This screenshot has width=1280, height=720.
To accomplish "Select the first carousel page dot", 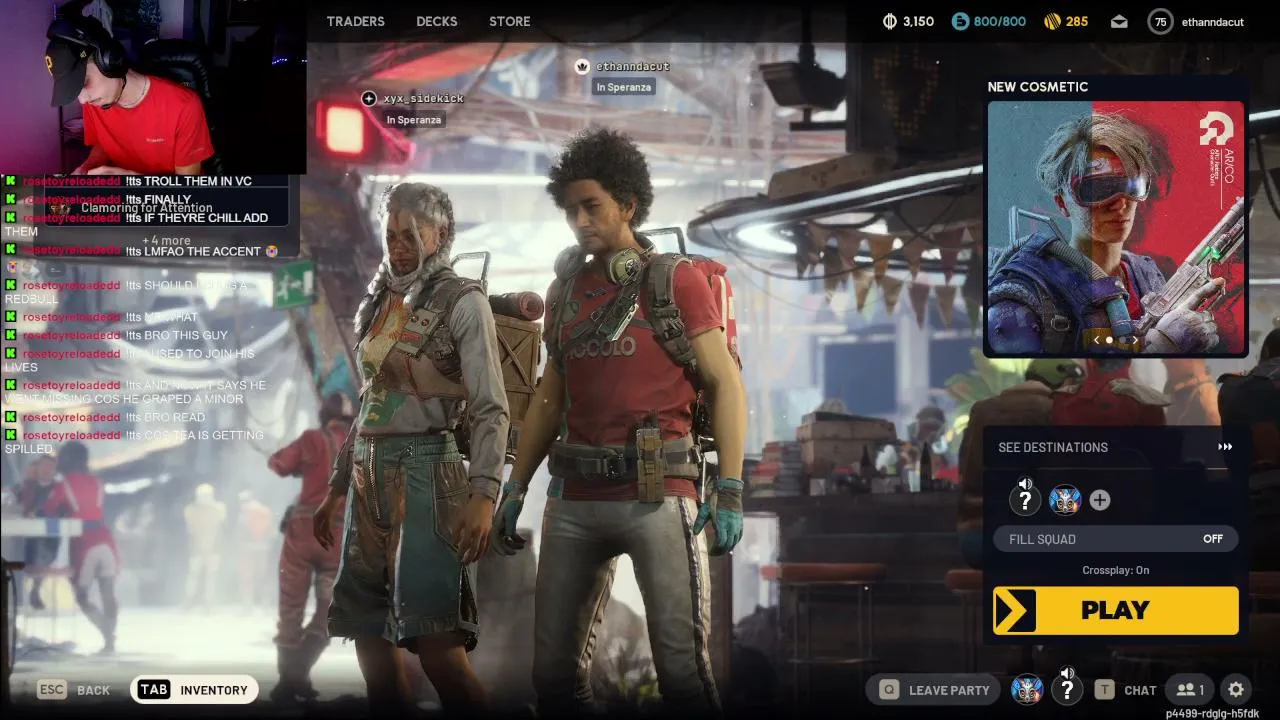I will click(x=1109, y=340).
